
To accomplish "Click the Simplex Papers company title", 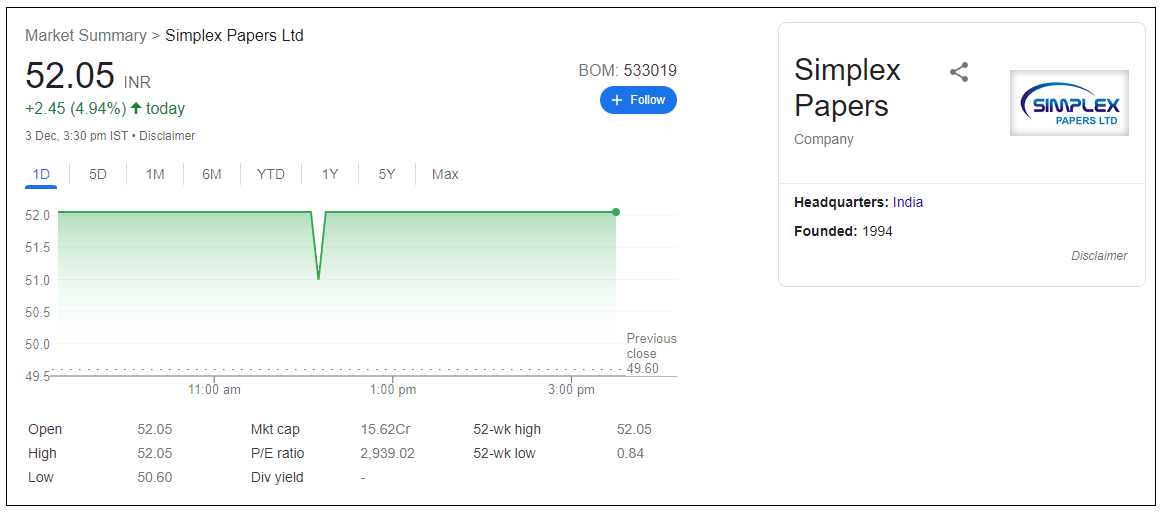I will click(x=847, y=88).
